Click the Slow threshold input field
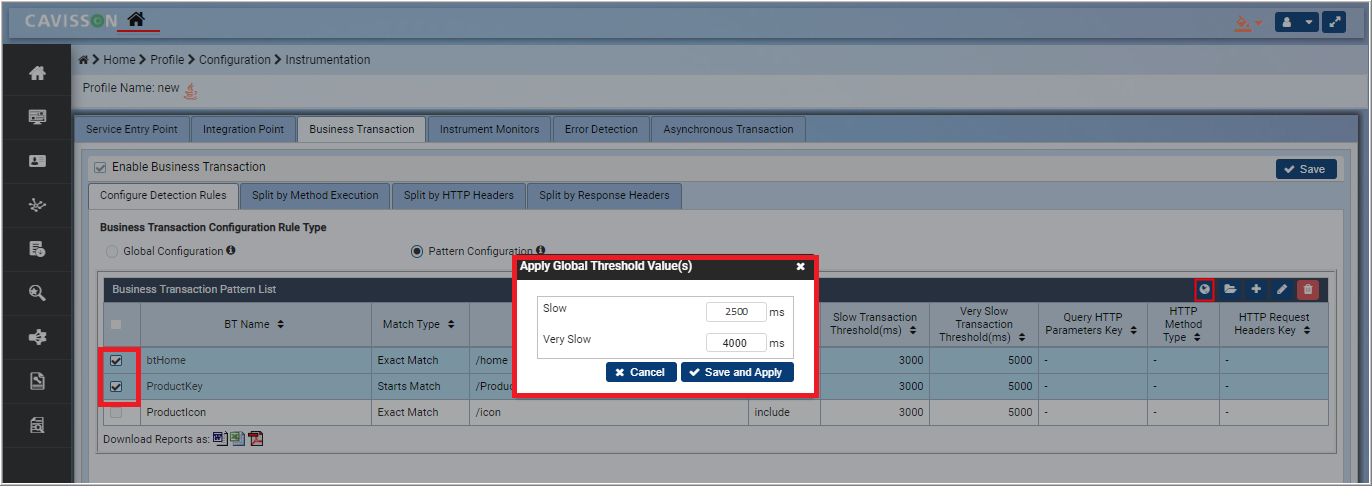 [x=735, y=311]
